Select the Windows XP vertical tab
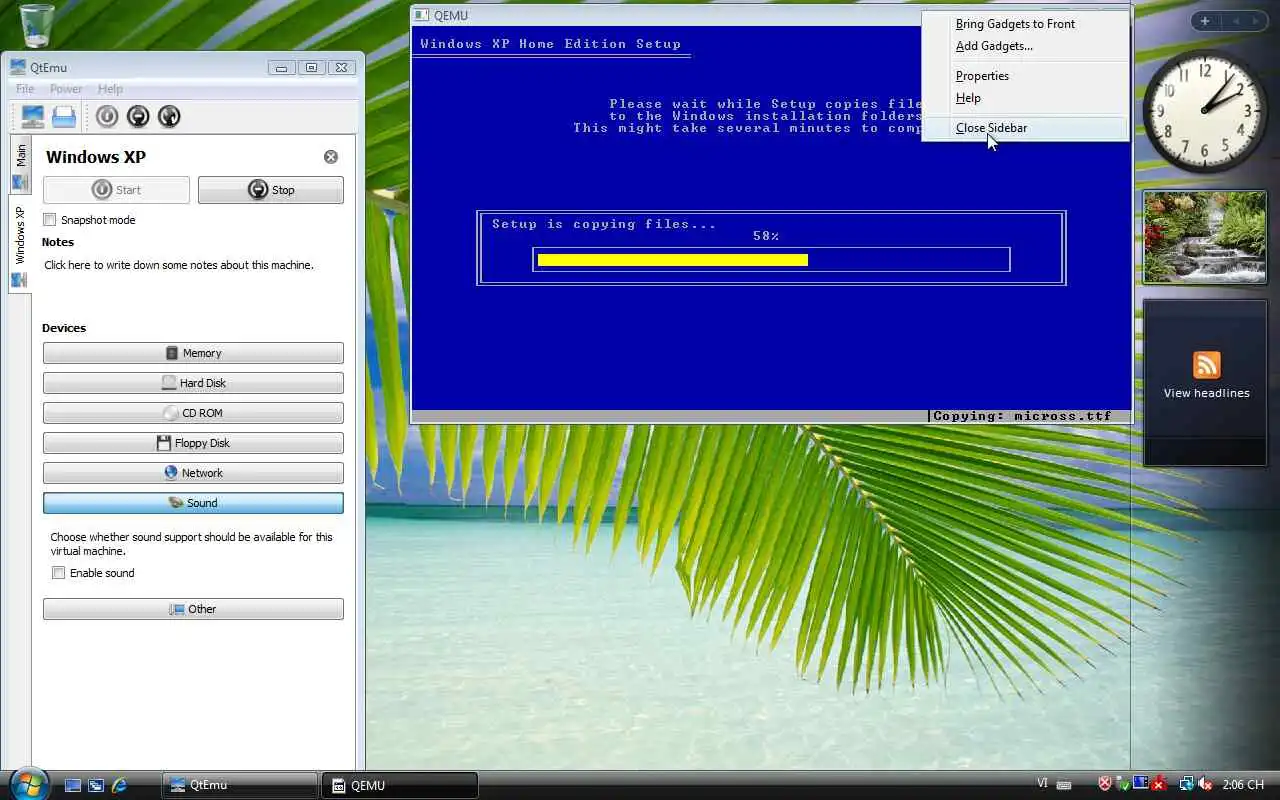The width and height of the screenshot is (1280, 800). [x=20, y=246]
